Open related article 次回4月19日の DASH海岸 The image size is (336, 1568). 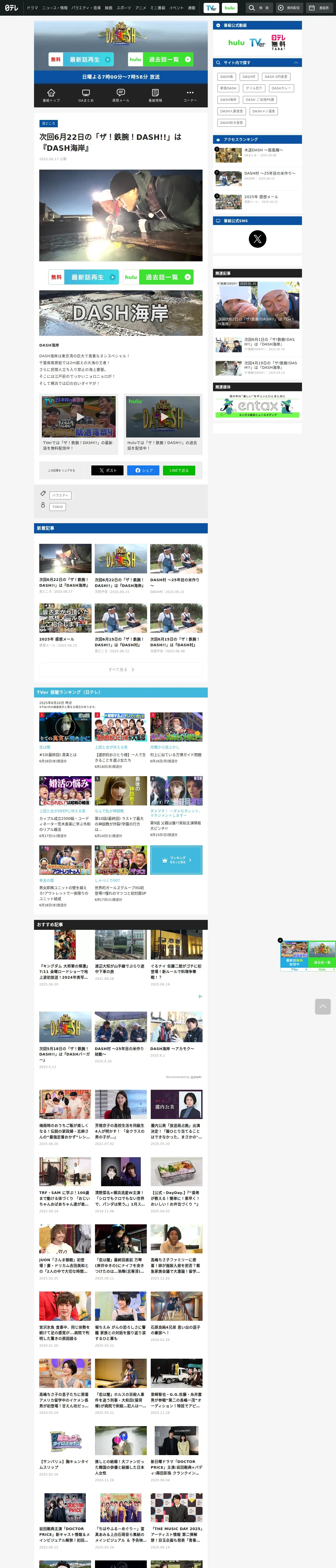tap(257, 368)
